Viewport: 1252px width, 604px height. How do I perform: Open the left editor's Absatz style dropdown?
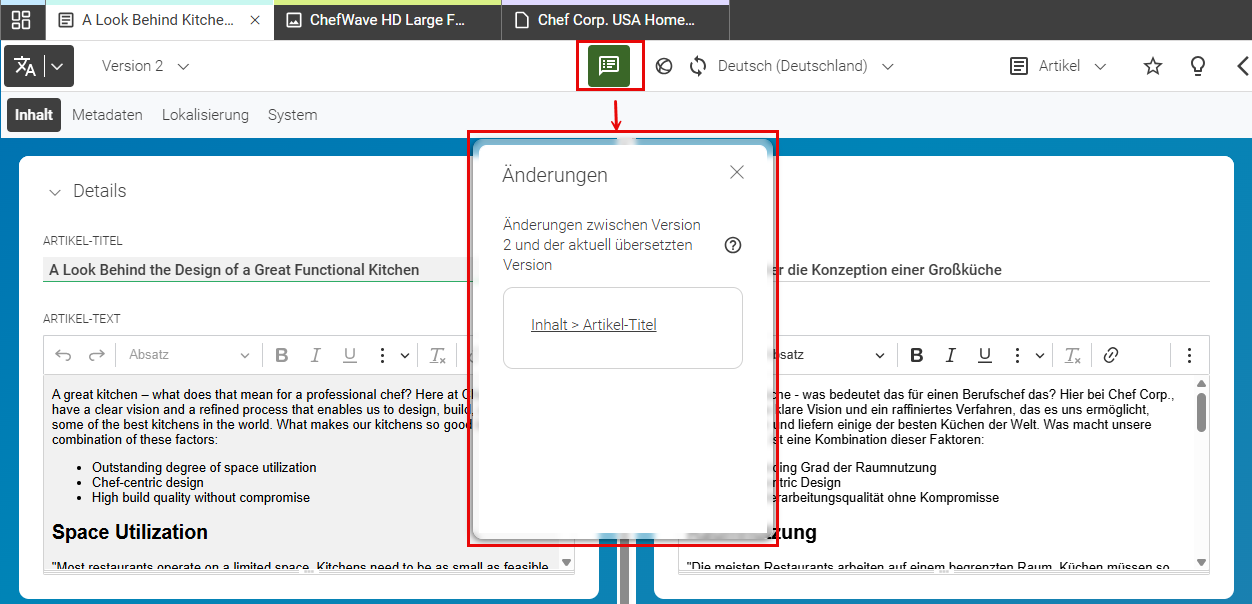tap(189, 355)
